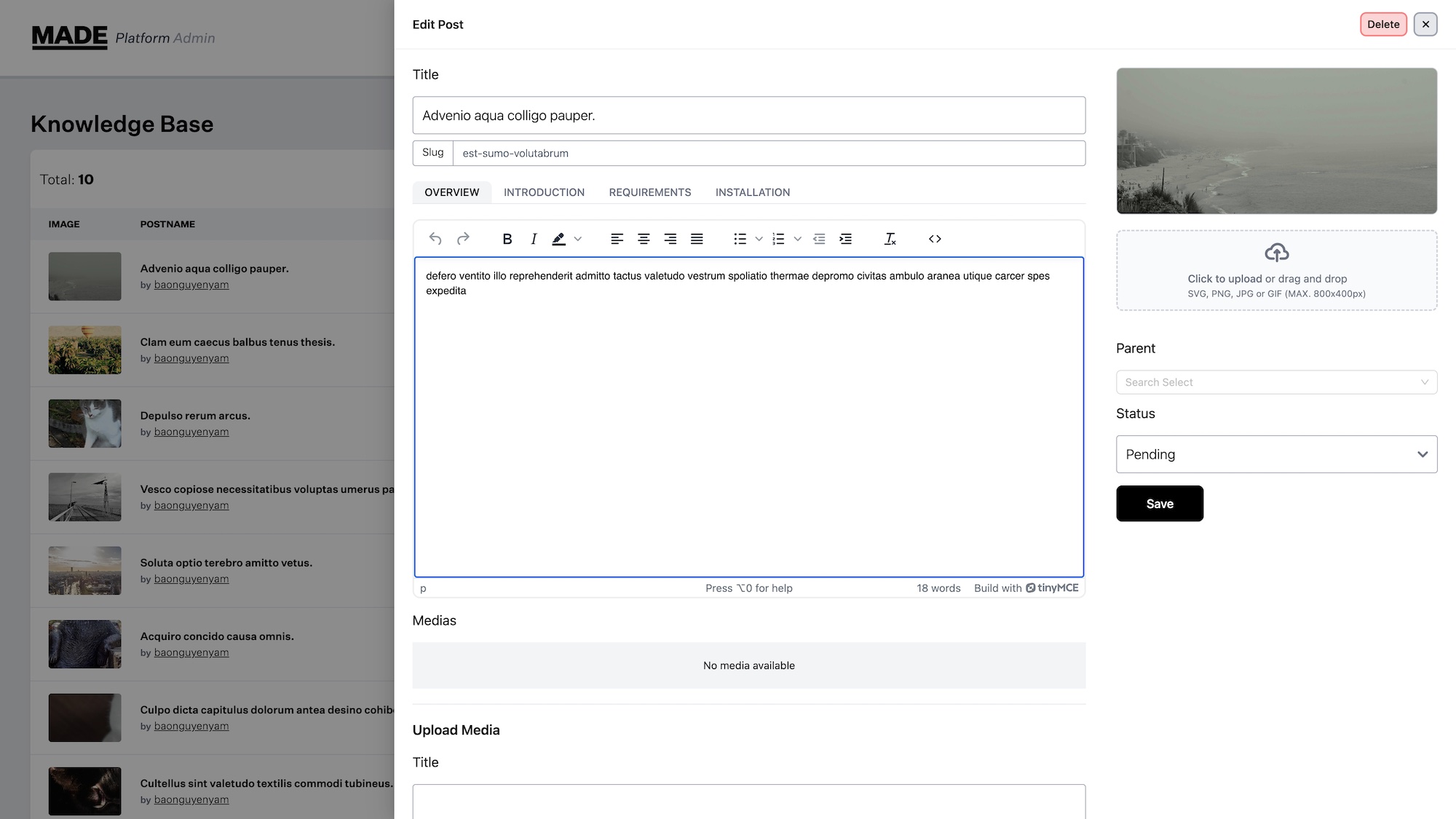Switch to the Installation tab
1456x819 pixels.
coord(752,192)
